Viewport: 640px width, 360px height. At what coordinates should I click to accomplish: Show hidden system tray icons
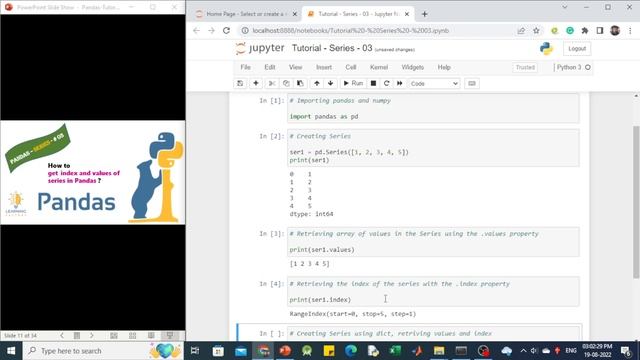click(x=523, y=351)
